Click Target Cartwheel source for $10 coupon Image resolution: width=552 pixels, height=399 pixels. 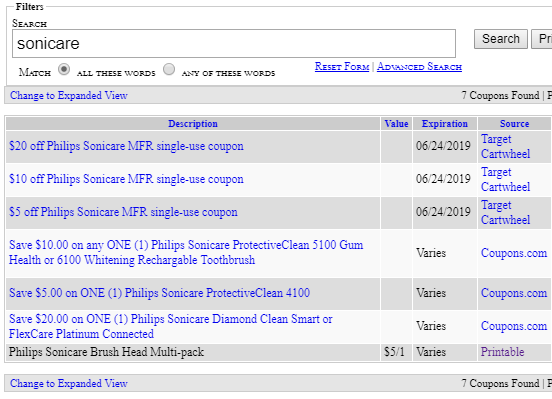[x=506, y=180]
